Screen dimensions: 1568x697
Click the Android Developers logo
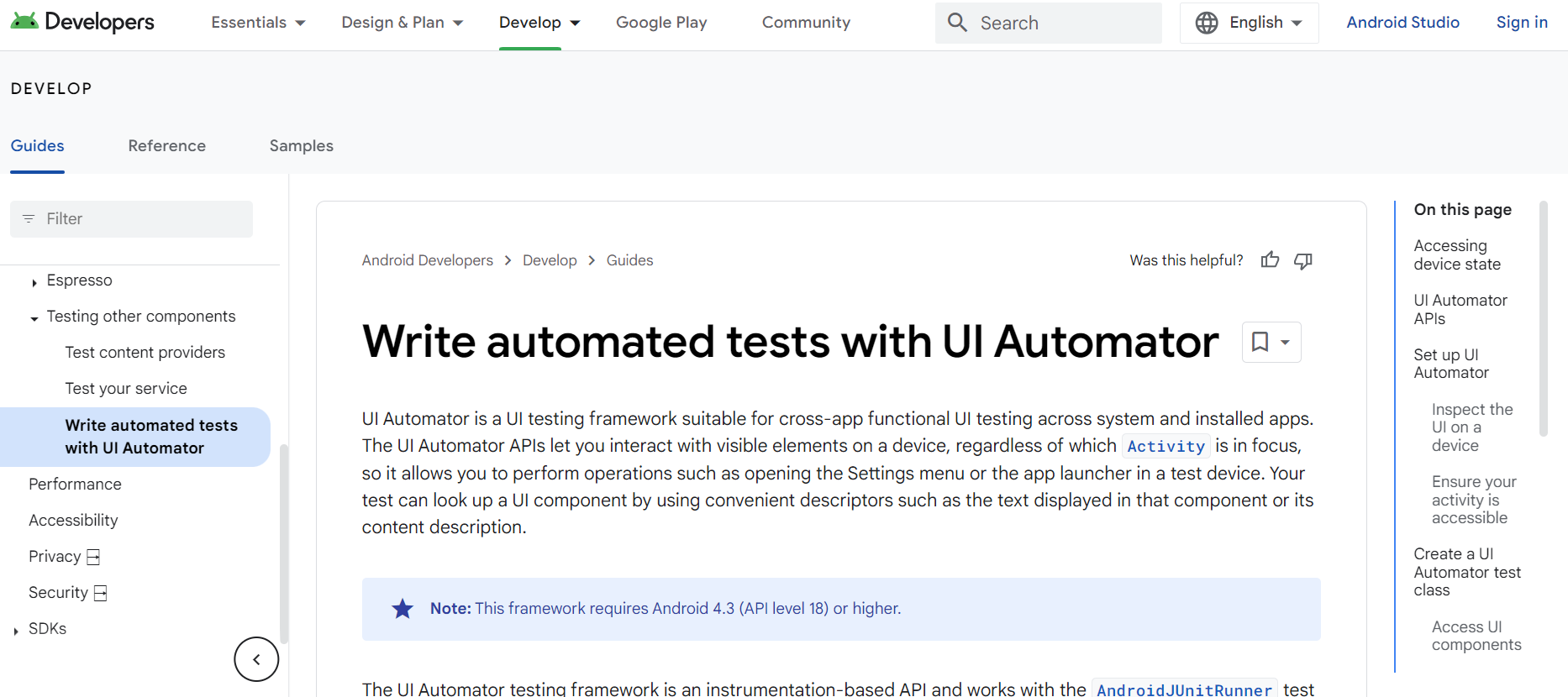(x=82, y=22)
